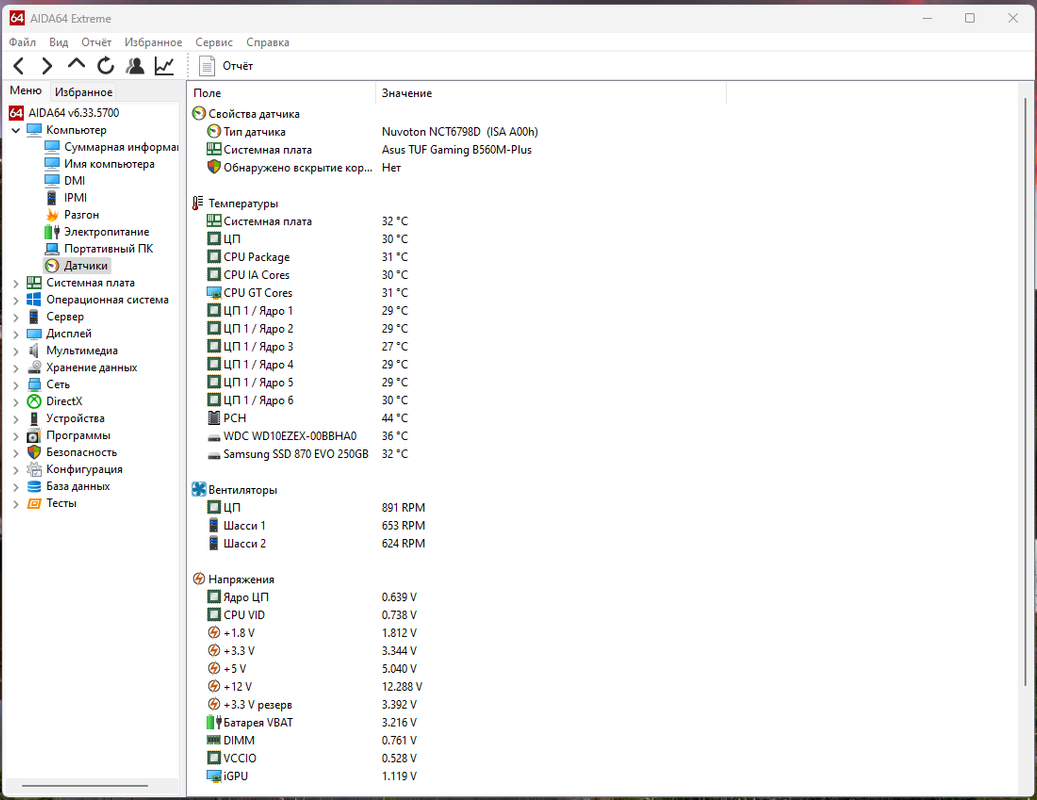Select Samsung SSD 870 EVO 250GB row

pyautogui.click(x=308, y=454)
